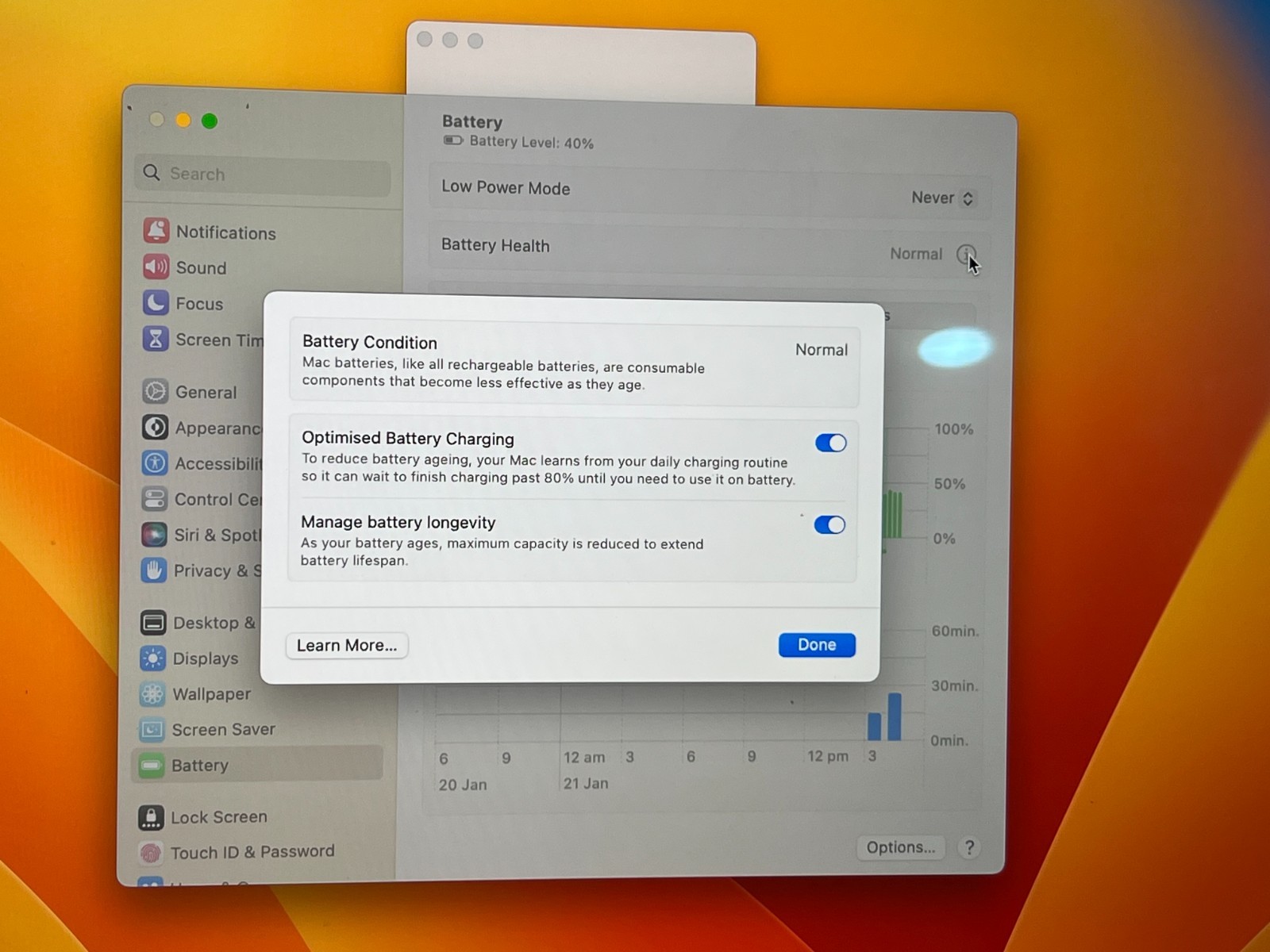Viewport: 1270px width, 952px height.
Task: Click the "Low Power Mode" label
Action: coord(506,188)
